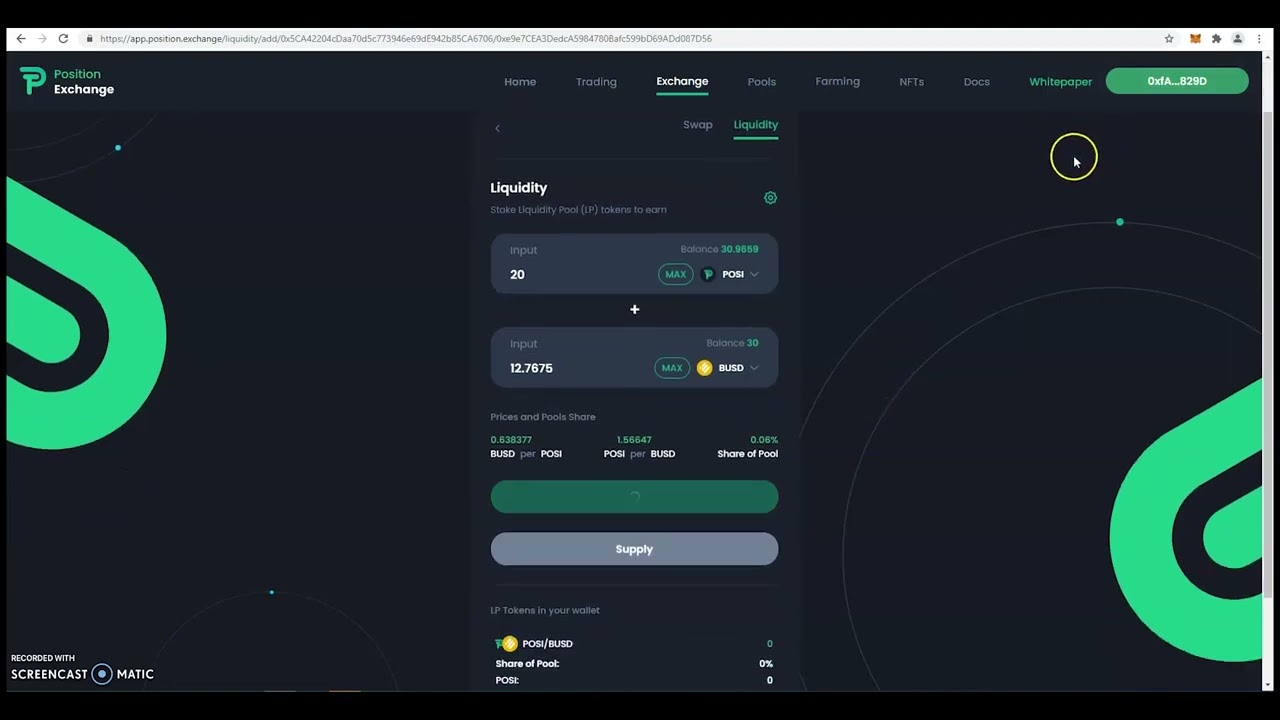Click the 0.638377 BUSD per POSI price
Screen dimensions: 1280x720
[x=511, y=440]
